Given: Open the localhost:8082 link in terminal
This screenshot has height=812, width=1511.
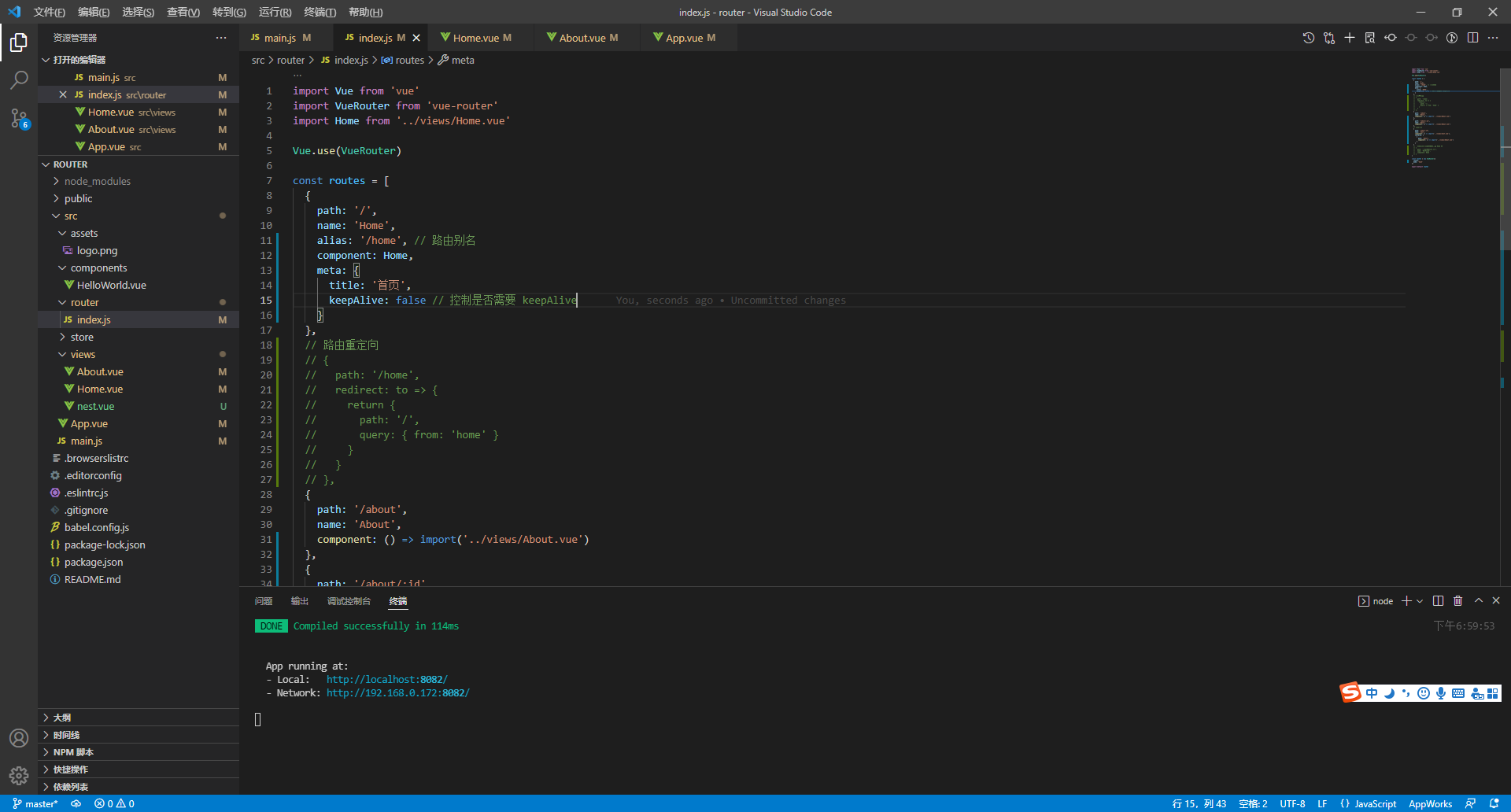Looking at the screenshot, I should coord(386,680).
